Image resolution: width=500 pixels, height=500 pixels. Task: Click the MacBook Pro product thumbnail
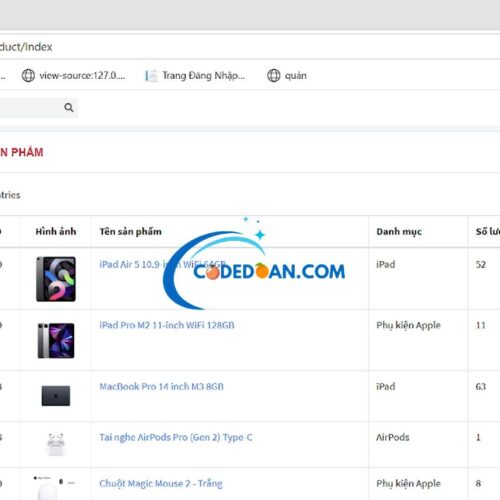coord(56,396)
